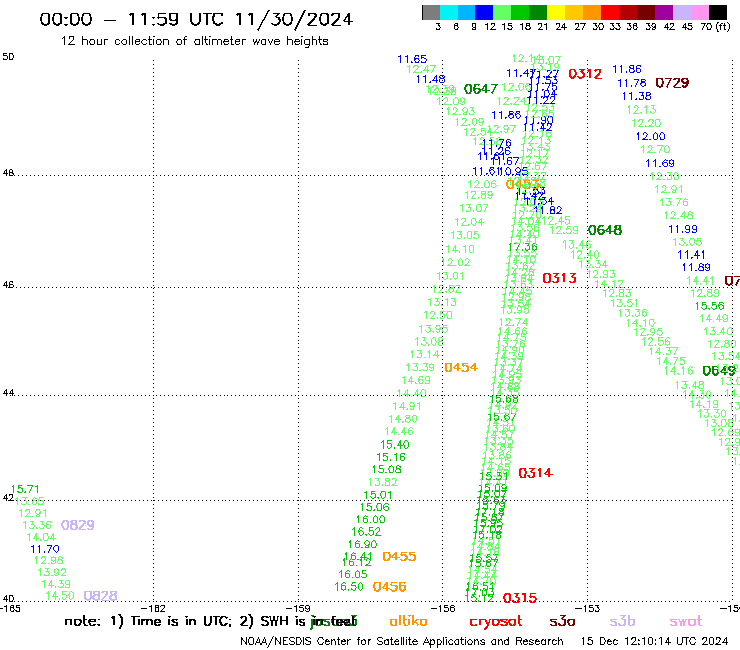The height and width of the screenshot is (650, 740).
Task: Click the gray swatch in the color legend
Action: (x=431, y=12)
